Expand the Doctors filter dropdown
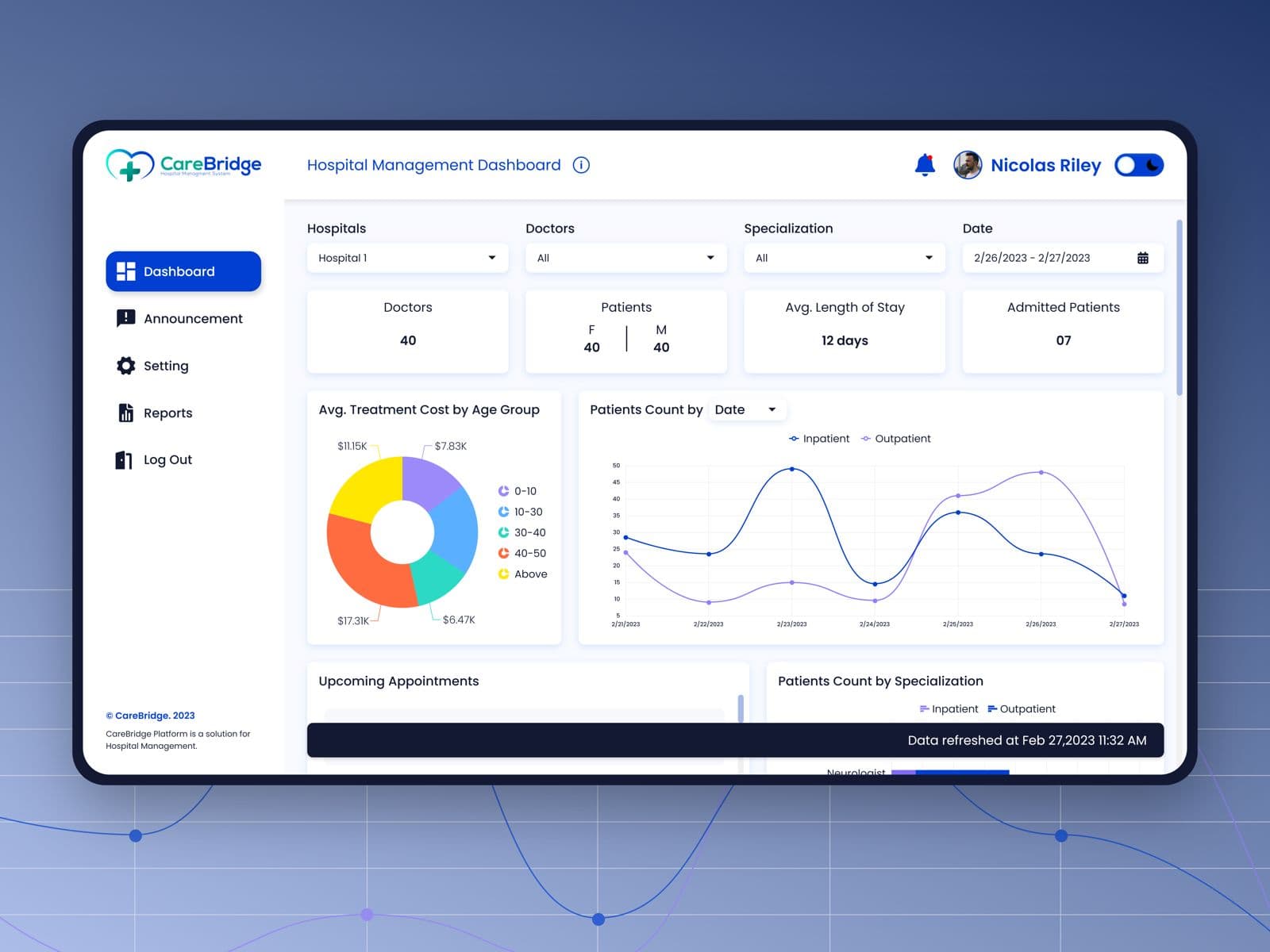The height and width of the screenshot is (952, 1270). point(625,258)
